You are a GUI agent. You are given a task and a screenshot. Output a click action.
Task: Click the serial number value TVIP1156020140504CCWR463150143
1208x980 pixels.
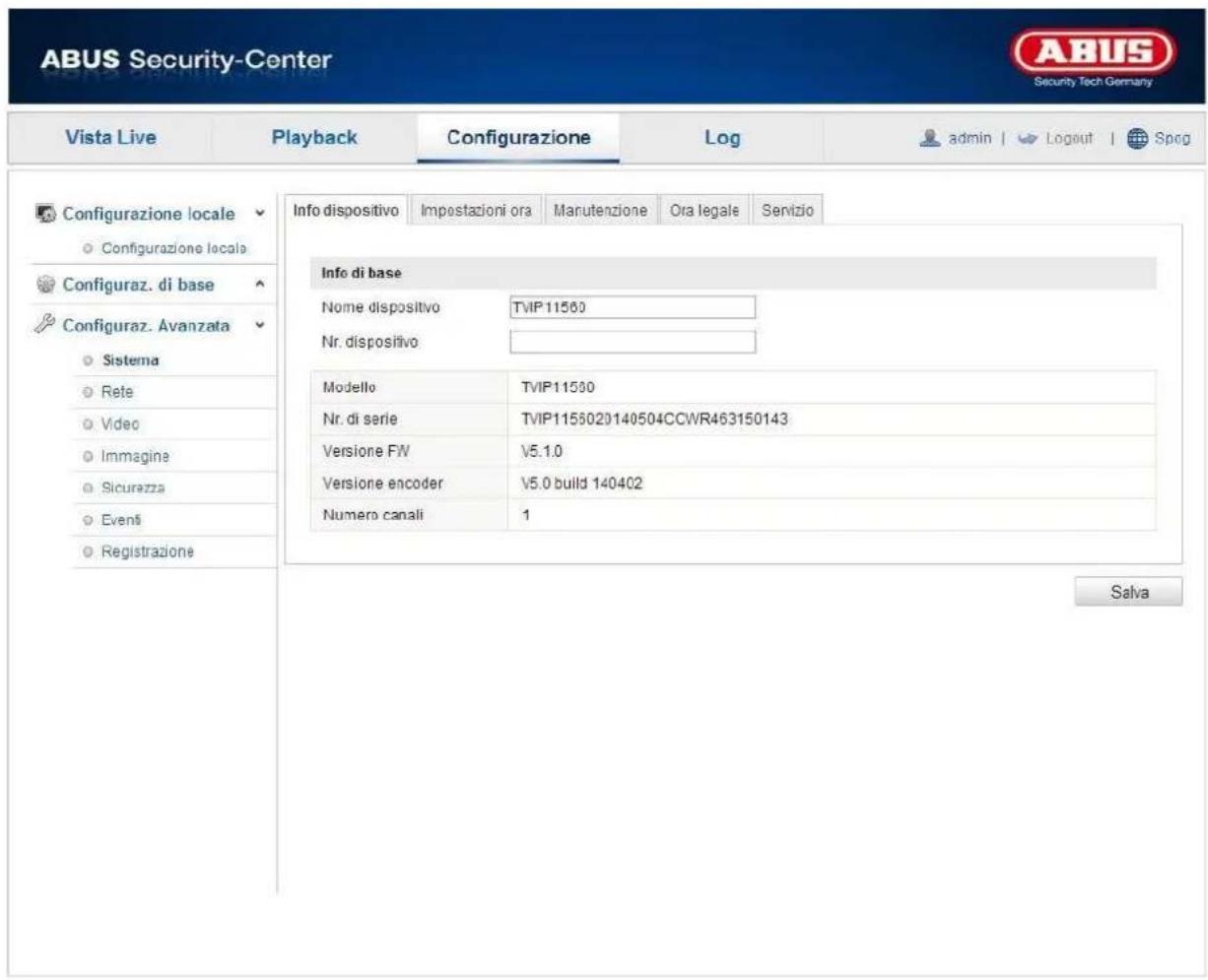tap(654, 419)
